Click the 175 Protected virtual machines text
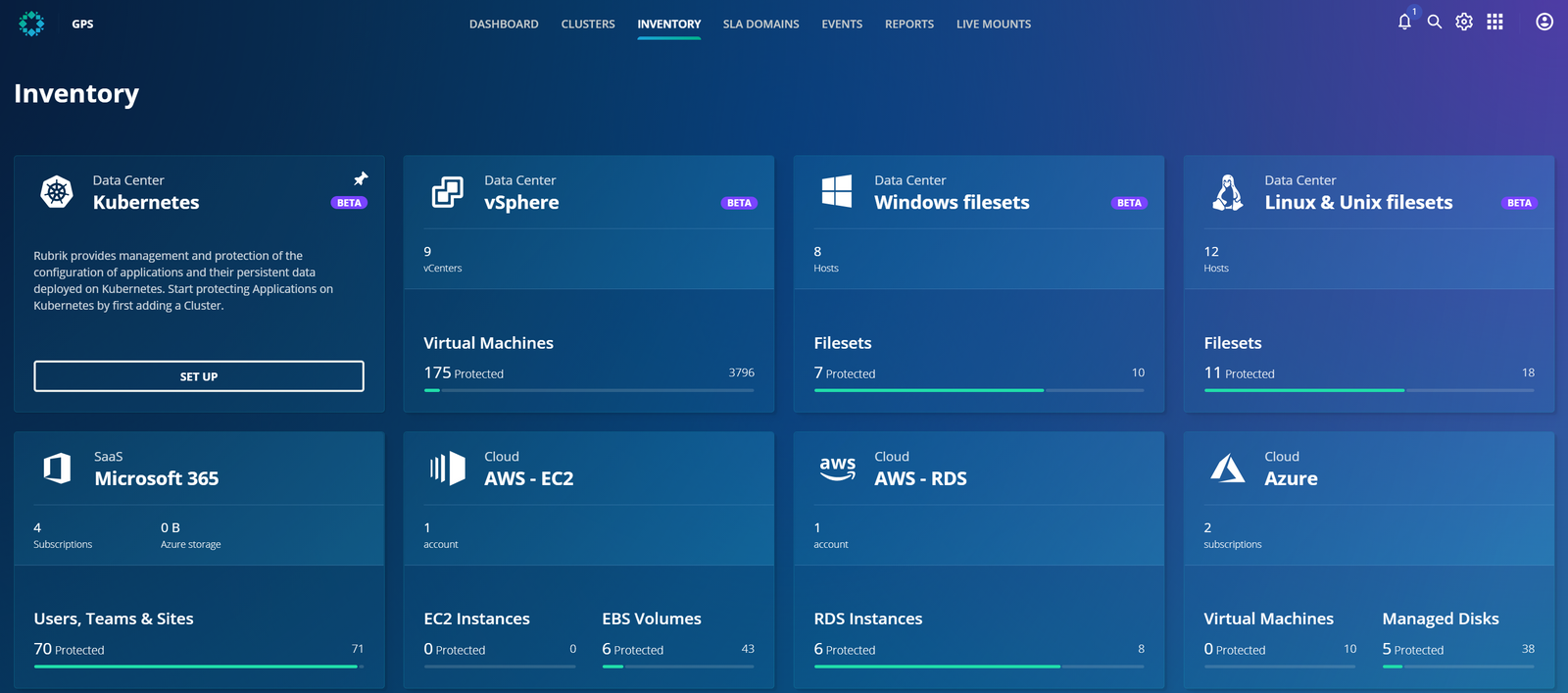1568x693 pixels. coord(464,373)
